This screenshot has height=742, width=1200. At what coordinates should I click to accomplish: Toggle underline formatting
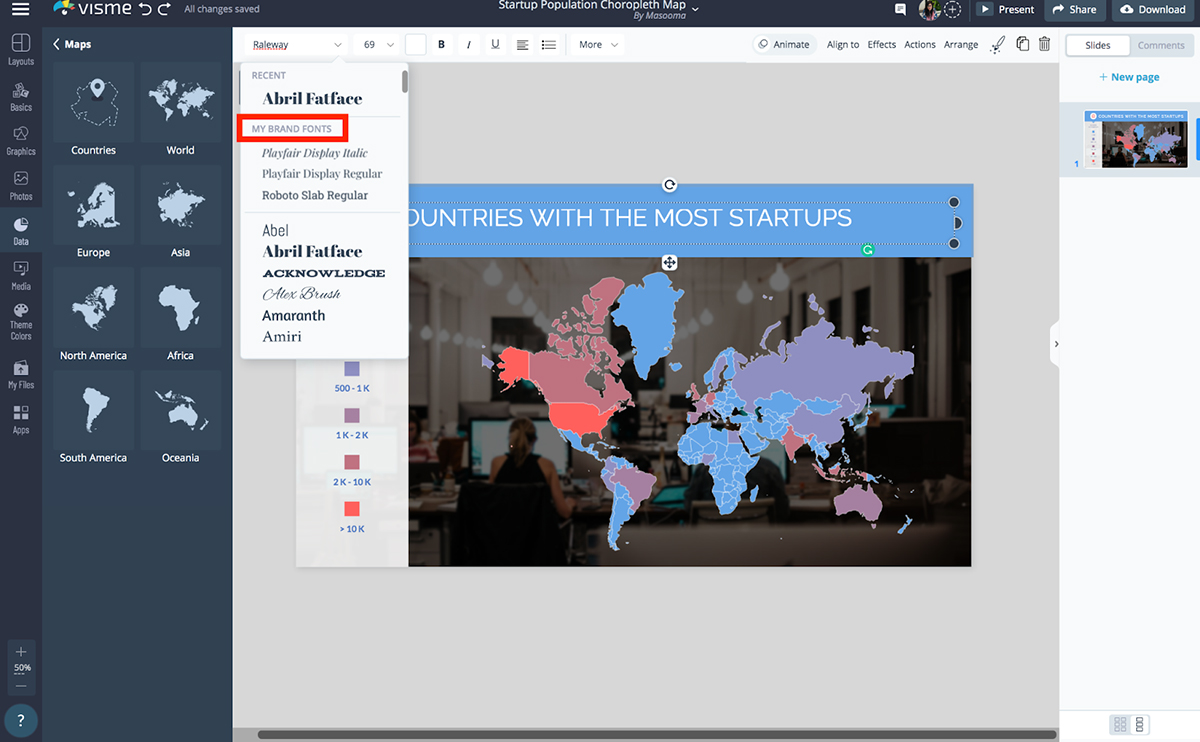tap(495, 44)
